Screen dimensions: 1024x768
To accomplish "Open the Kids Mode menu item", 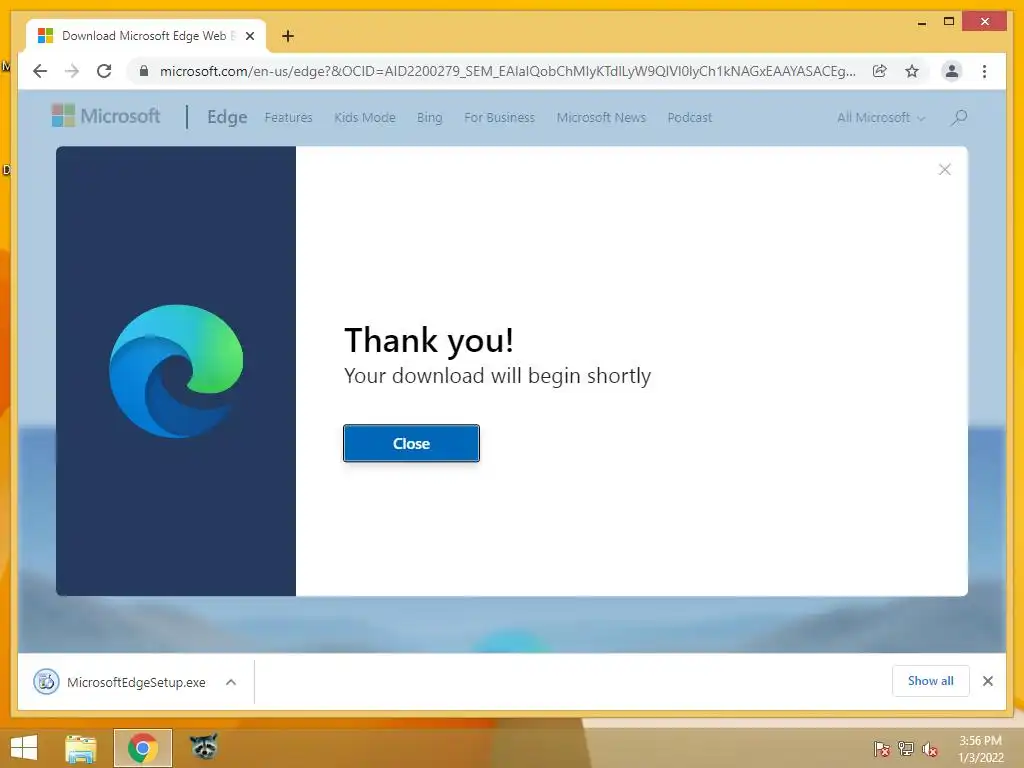I will tap(364, 118).
